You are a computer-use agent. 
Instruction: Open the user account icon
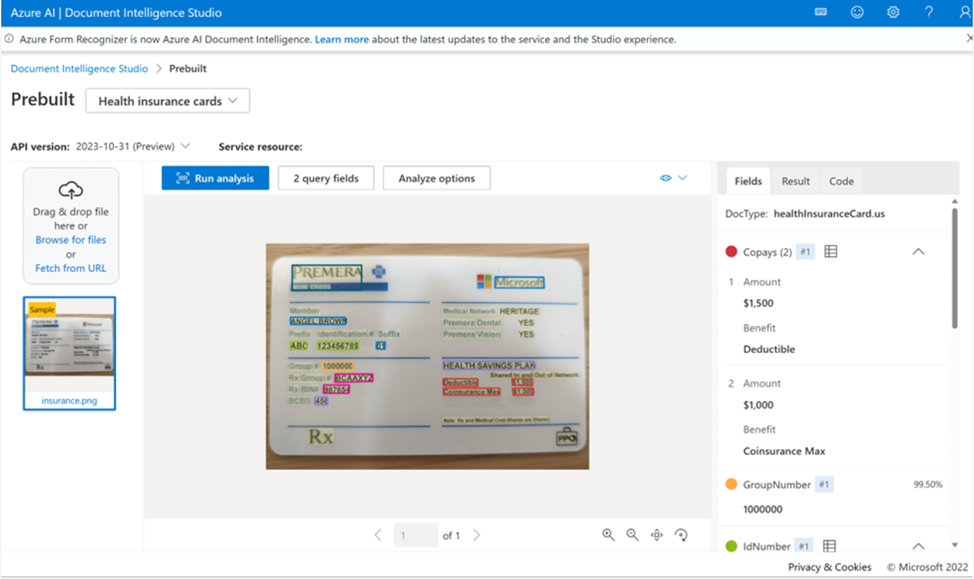[965, 12]
